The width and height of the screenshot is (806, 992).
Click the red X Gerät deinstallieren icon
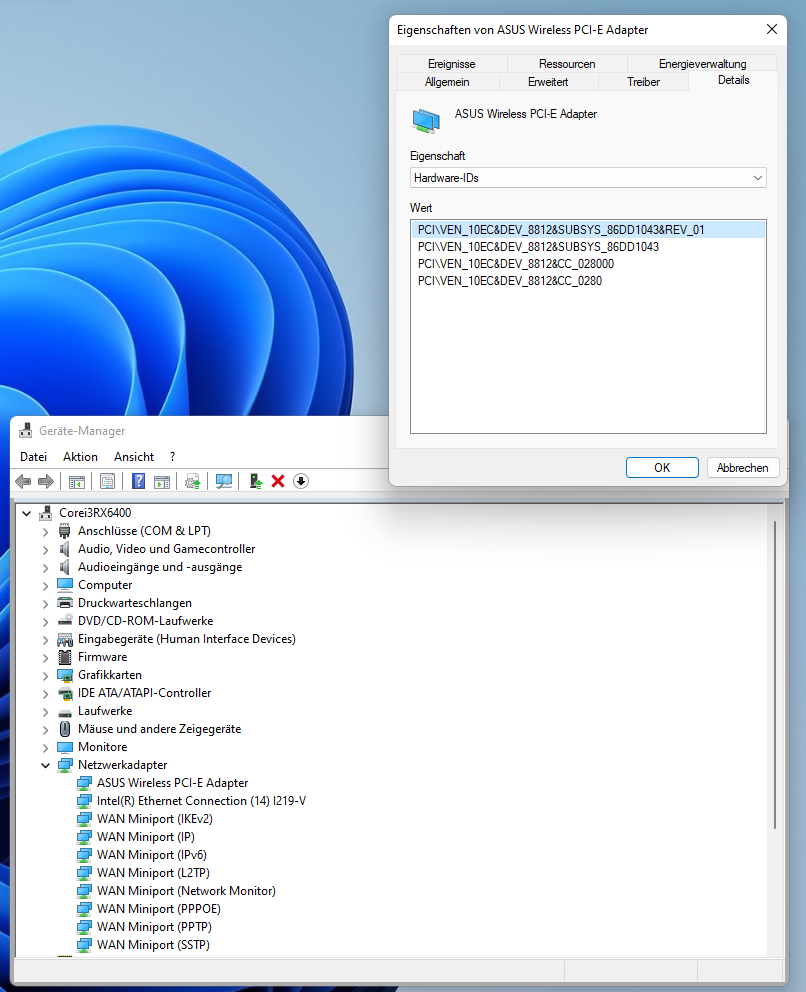click(x=279, y=481)
